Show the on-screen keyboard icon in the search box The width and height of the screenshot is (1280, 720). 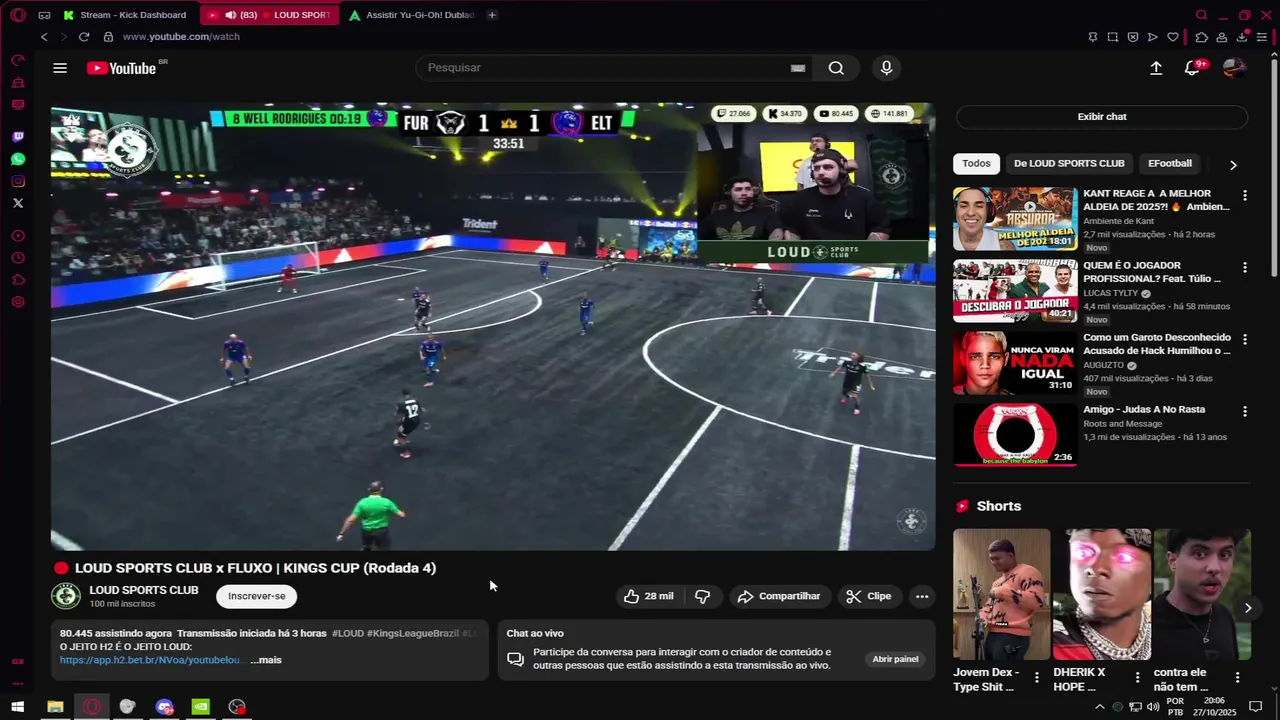[x=798, y=68]
